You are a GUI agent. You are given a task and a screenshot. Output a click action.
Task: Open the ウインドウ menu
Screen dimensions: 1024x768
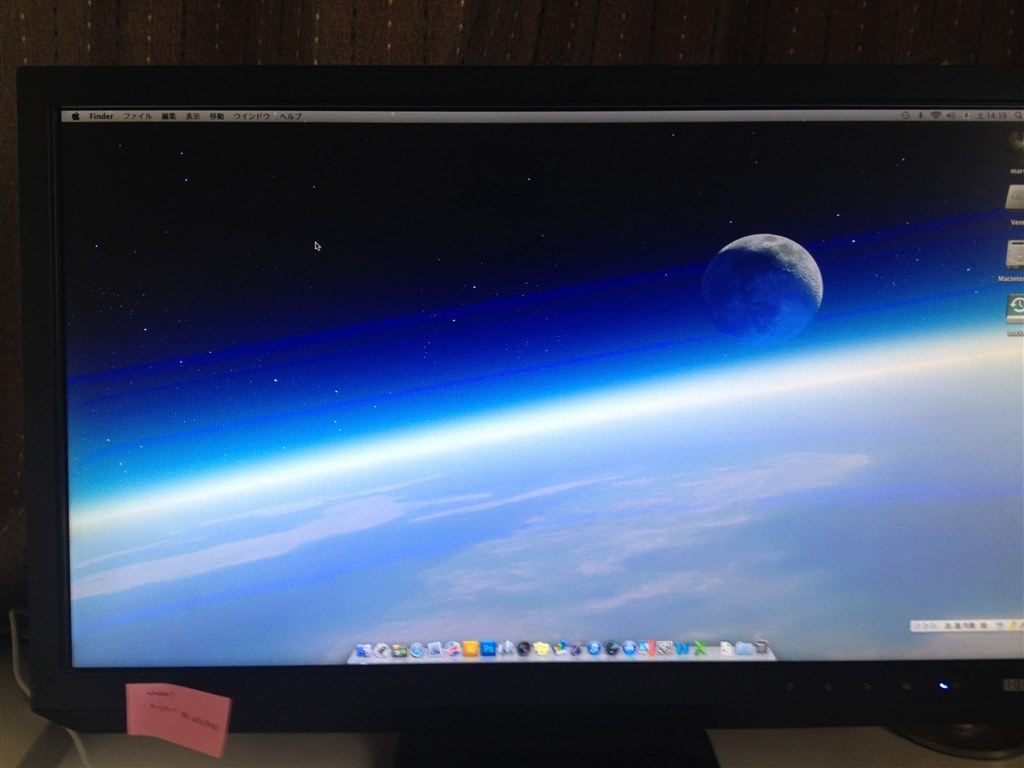coord(251,116)
